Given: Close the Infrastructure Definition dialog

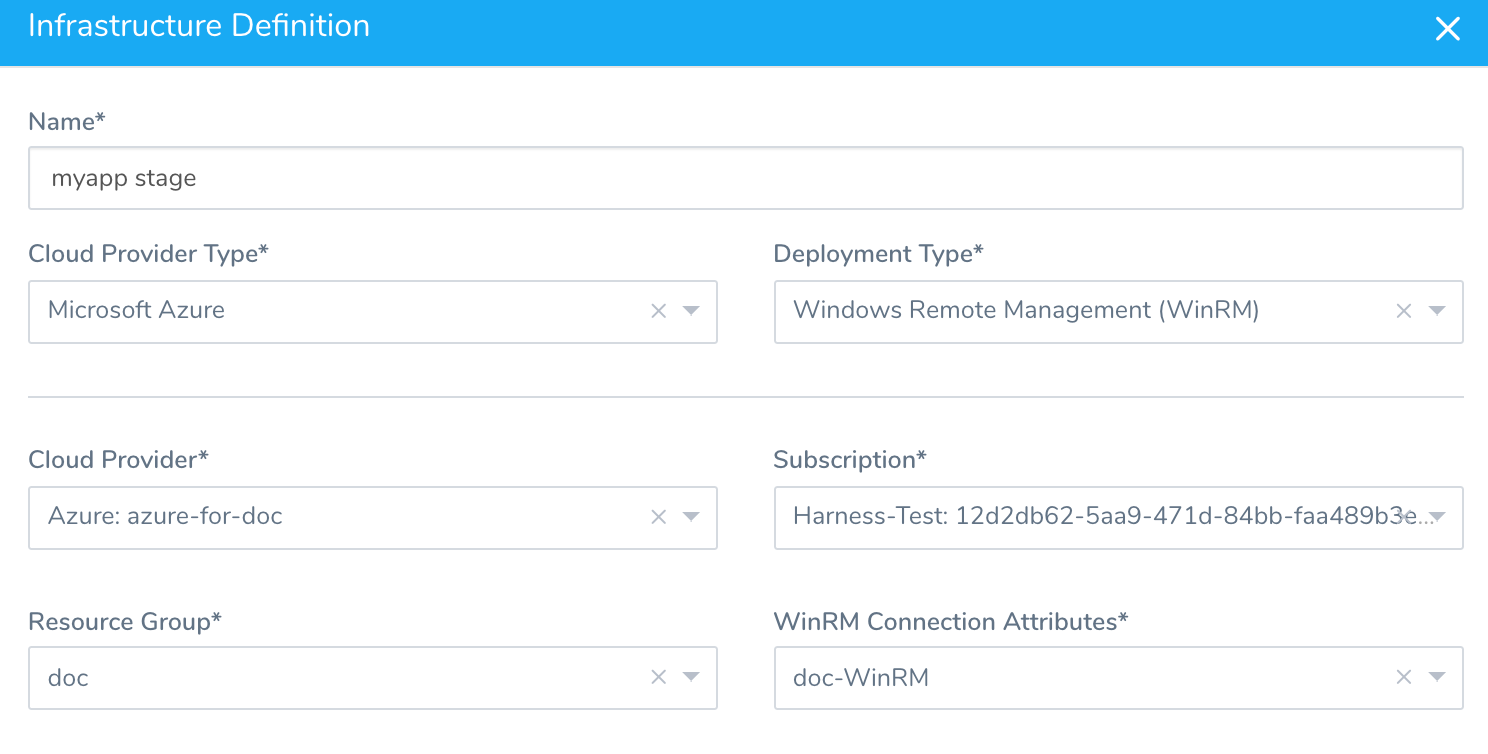Looking at the screenshot, I should pyautogui.click(x=1448, y=29).
